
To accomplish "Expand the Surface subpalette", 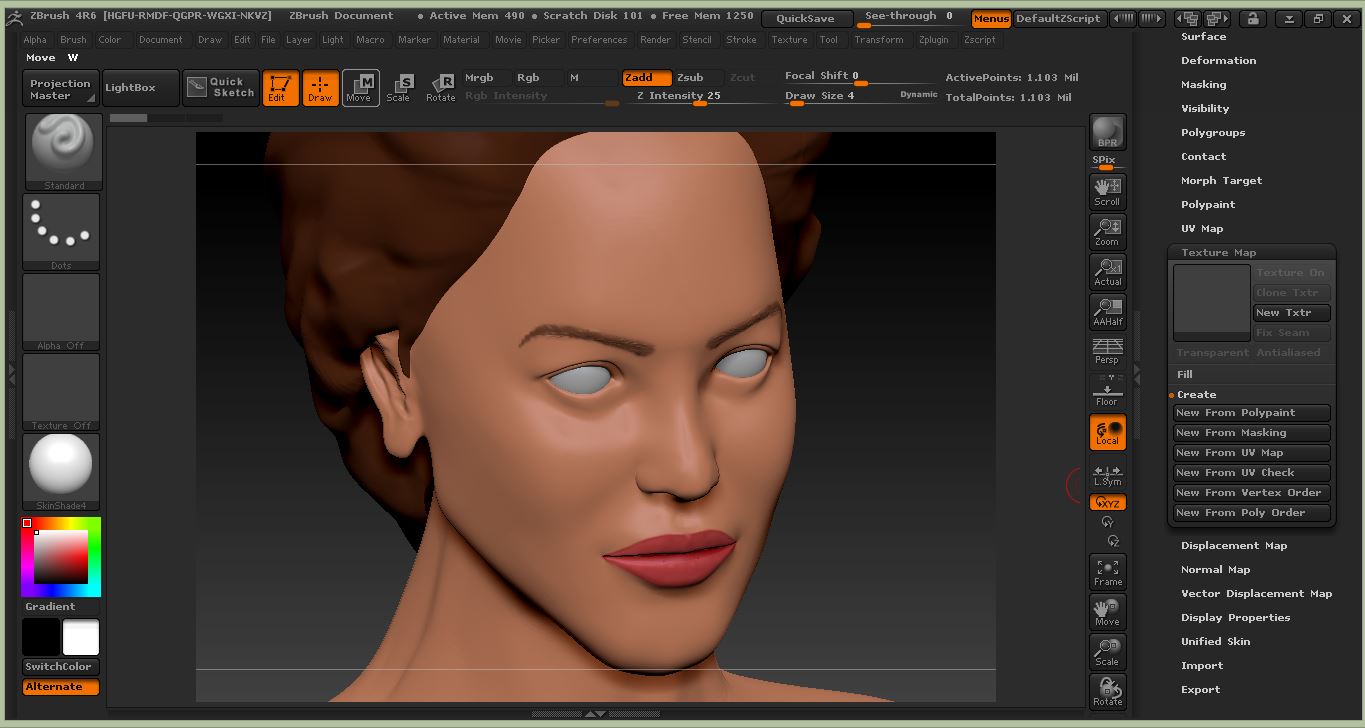I will click(x=1203, y=37).
